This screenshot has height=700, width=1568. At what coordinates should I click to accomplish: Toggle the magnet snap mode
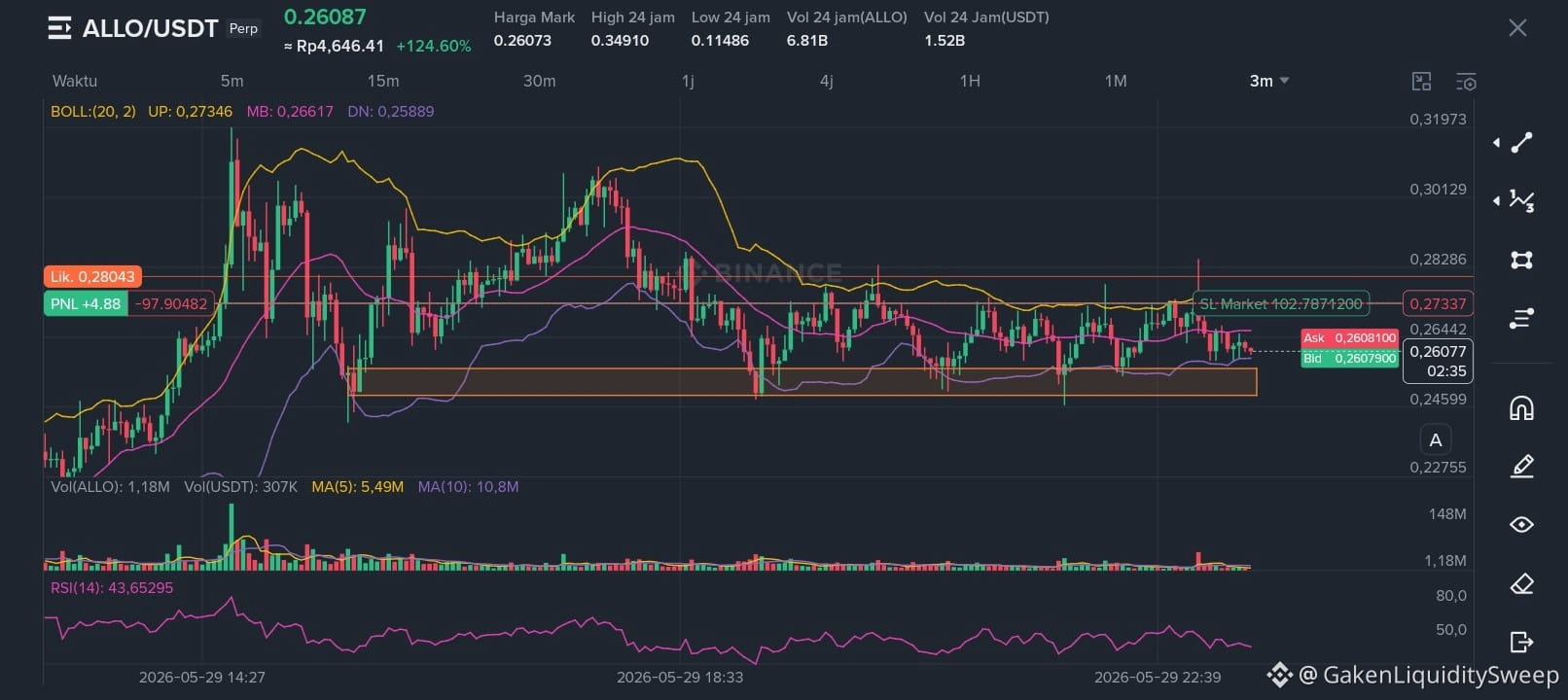point(1521,408)
